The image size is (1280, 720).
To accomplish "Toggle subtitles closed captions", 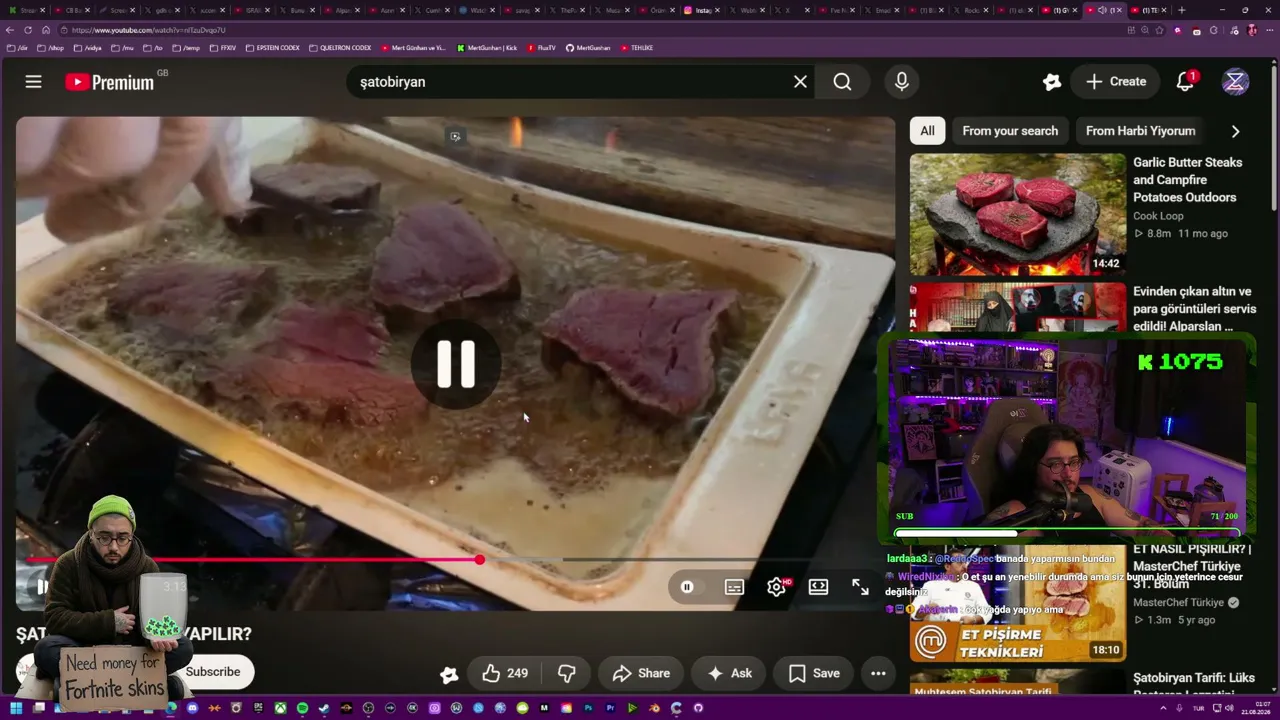I will point(734,587).
